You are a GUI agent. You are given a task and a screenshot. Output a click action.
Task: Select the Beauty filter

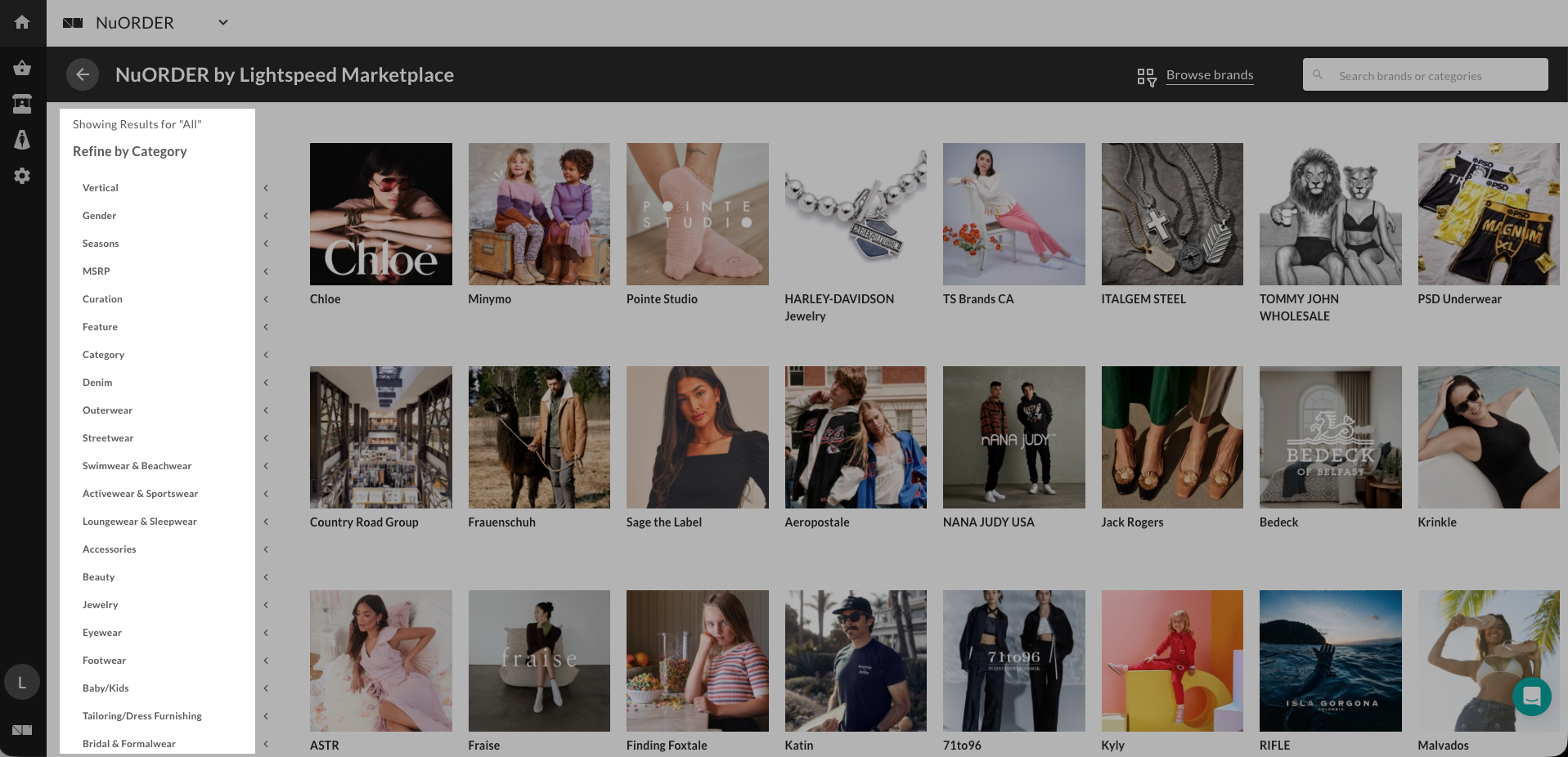pos(98,577)
